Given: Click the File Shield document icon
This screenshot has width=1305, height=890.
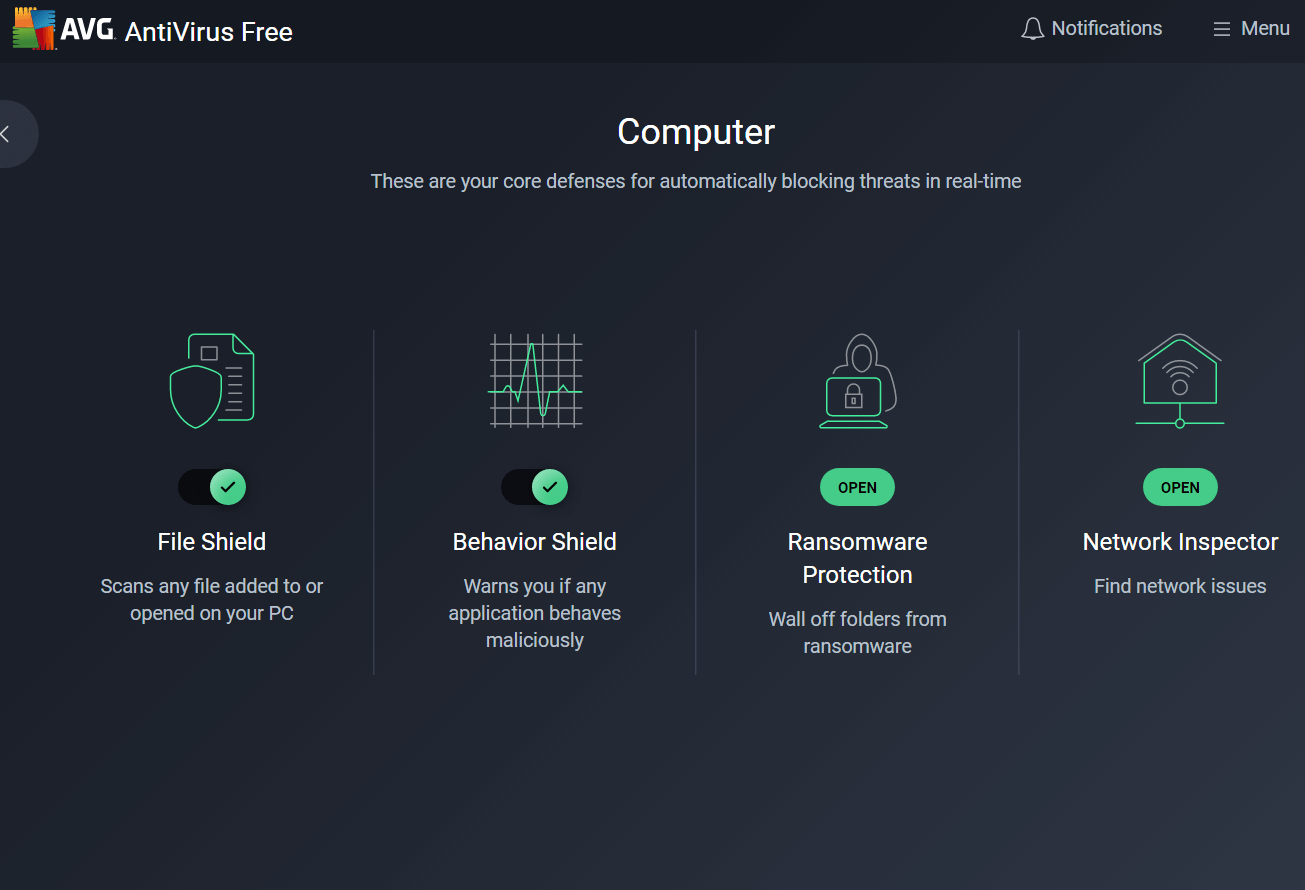Looking at the screenshot, I should click(x=212, y=381).
